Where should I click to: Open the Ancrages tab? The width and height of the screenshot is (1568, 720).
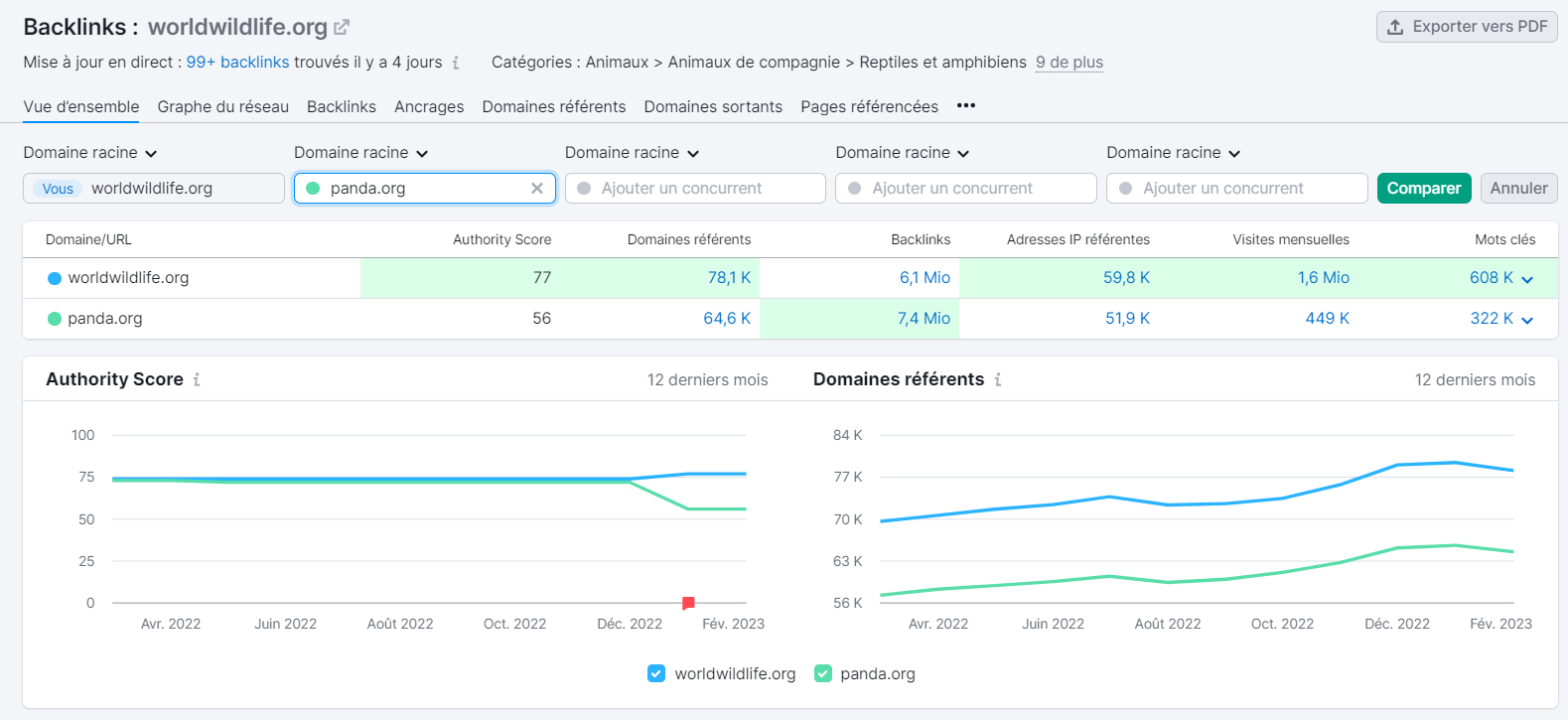429,106
